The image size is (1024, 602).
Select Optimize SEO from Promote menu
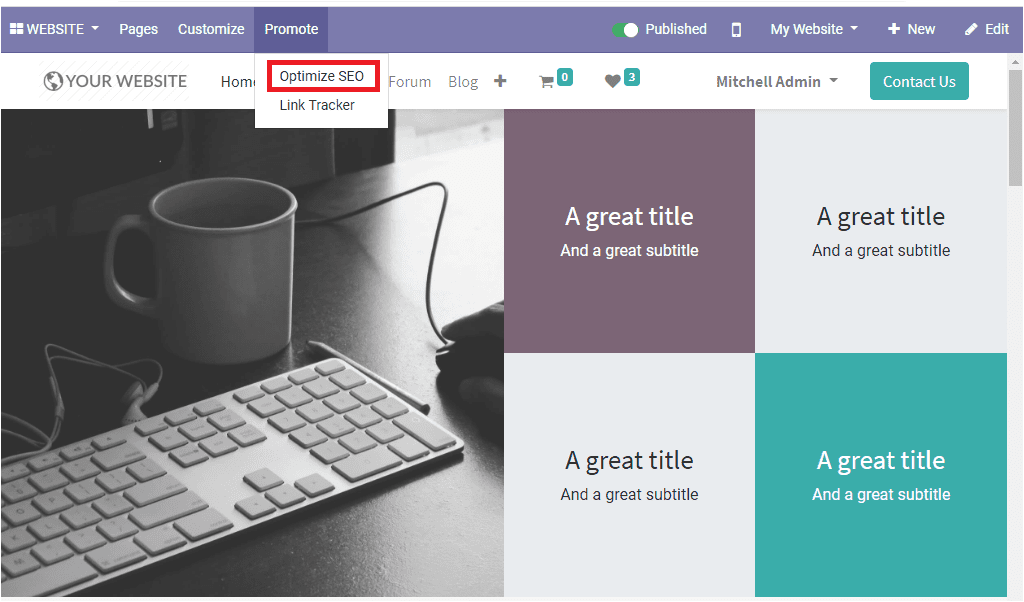click(x=322, y=76)
